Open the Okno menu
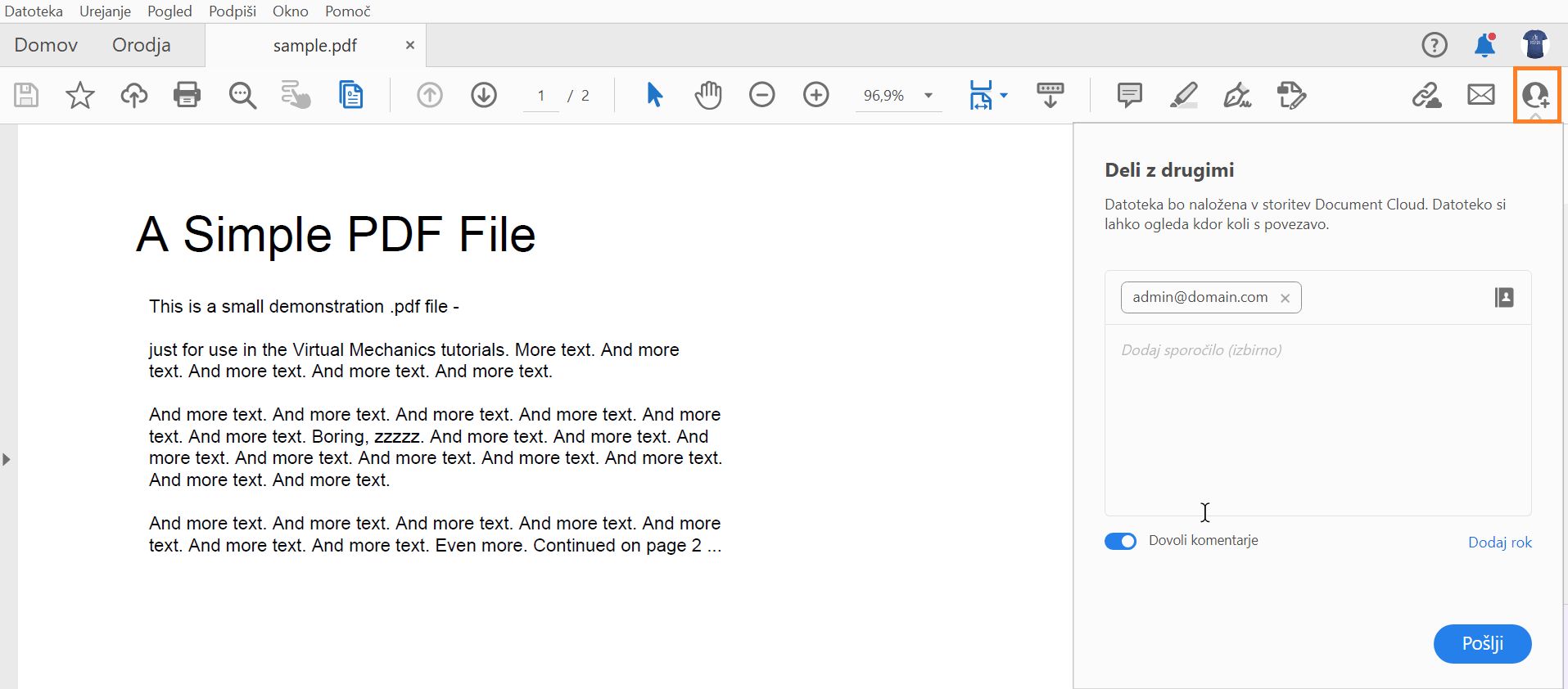The image size is (1568, 689). 290,11
